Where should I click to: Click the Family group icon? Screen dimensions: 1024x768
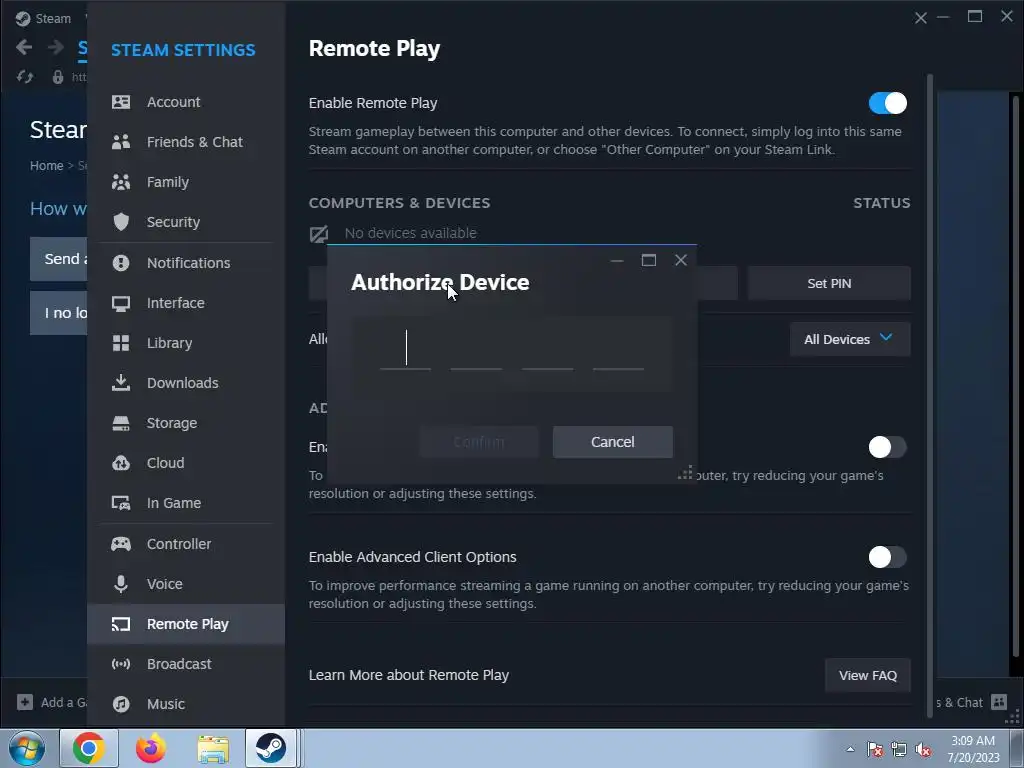[121, 182]
